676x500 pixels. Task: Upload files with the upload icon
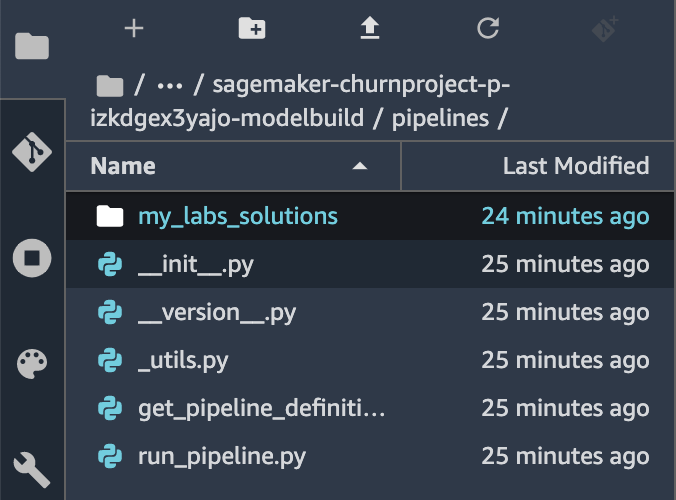(x=369, y=28)
